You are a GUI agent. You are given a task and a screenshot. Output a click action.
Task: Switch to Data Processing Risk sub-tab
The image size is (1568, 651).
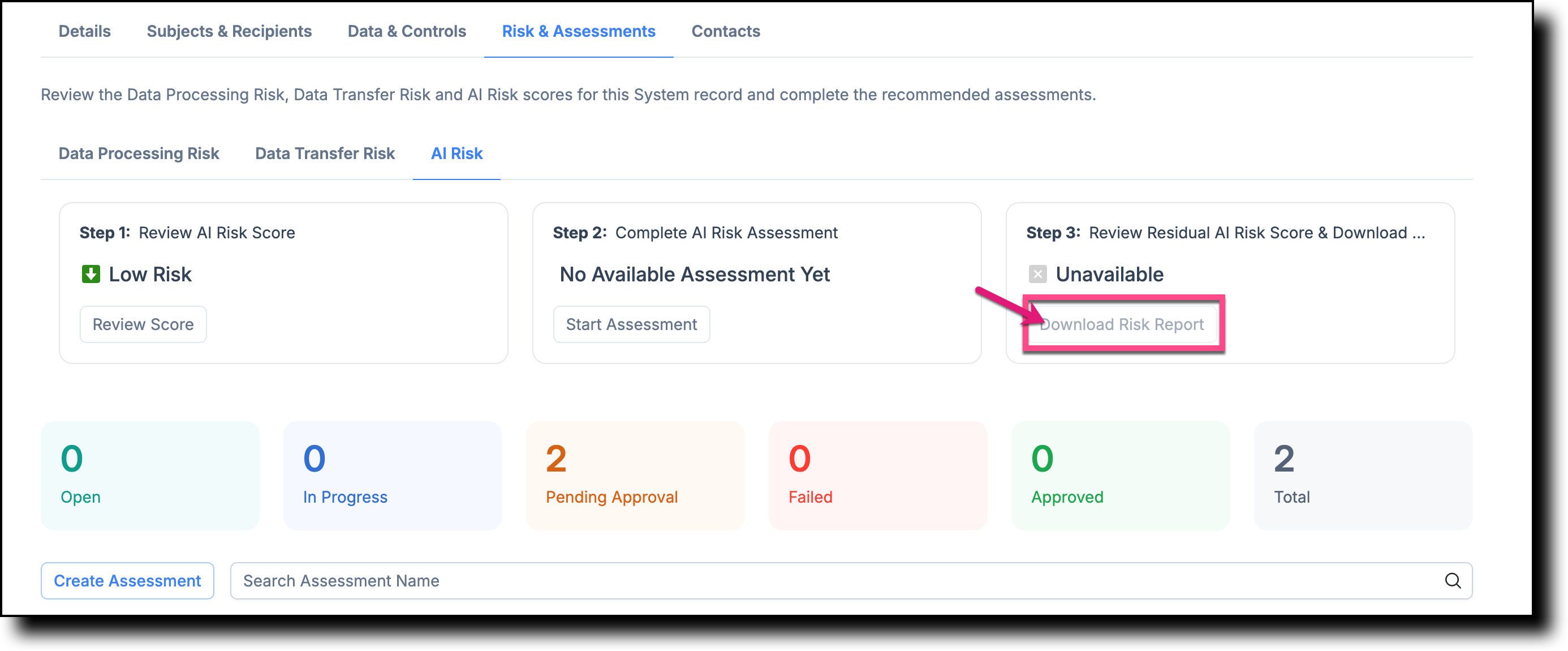pyautogui.click(x=139, y=153)
